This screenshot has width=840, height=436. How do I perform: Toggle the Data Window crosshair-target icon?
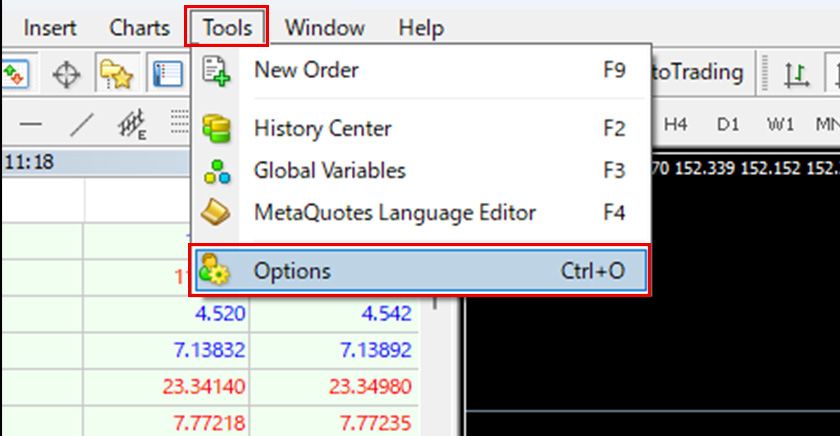pyautogui.click(x=67, y=74)
